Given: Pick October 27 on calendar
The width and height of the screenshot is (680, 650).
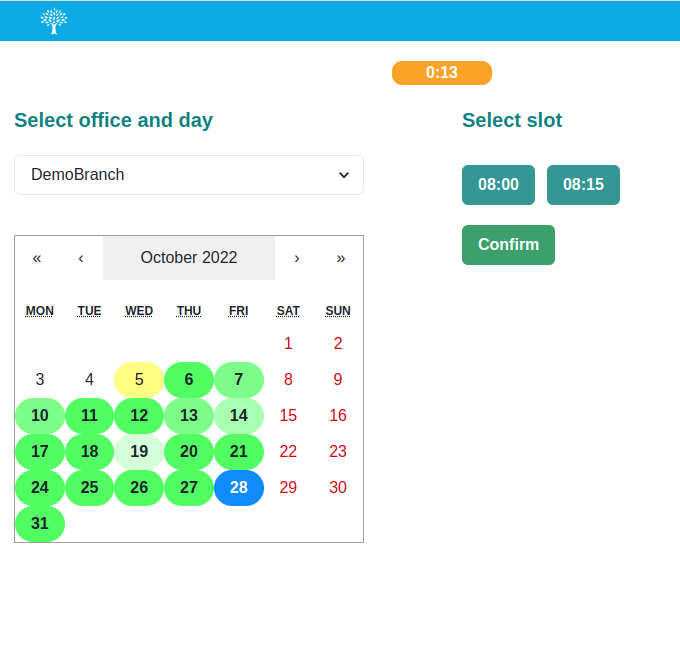Looking at the screenshot, I should [x=189, y=487].
